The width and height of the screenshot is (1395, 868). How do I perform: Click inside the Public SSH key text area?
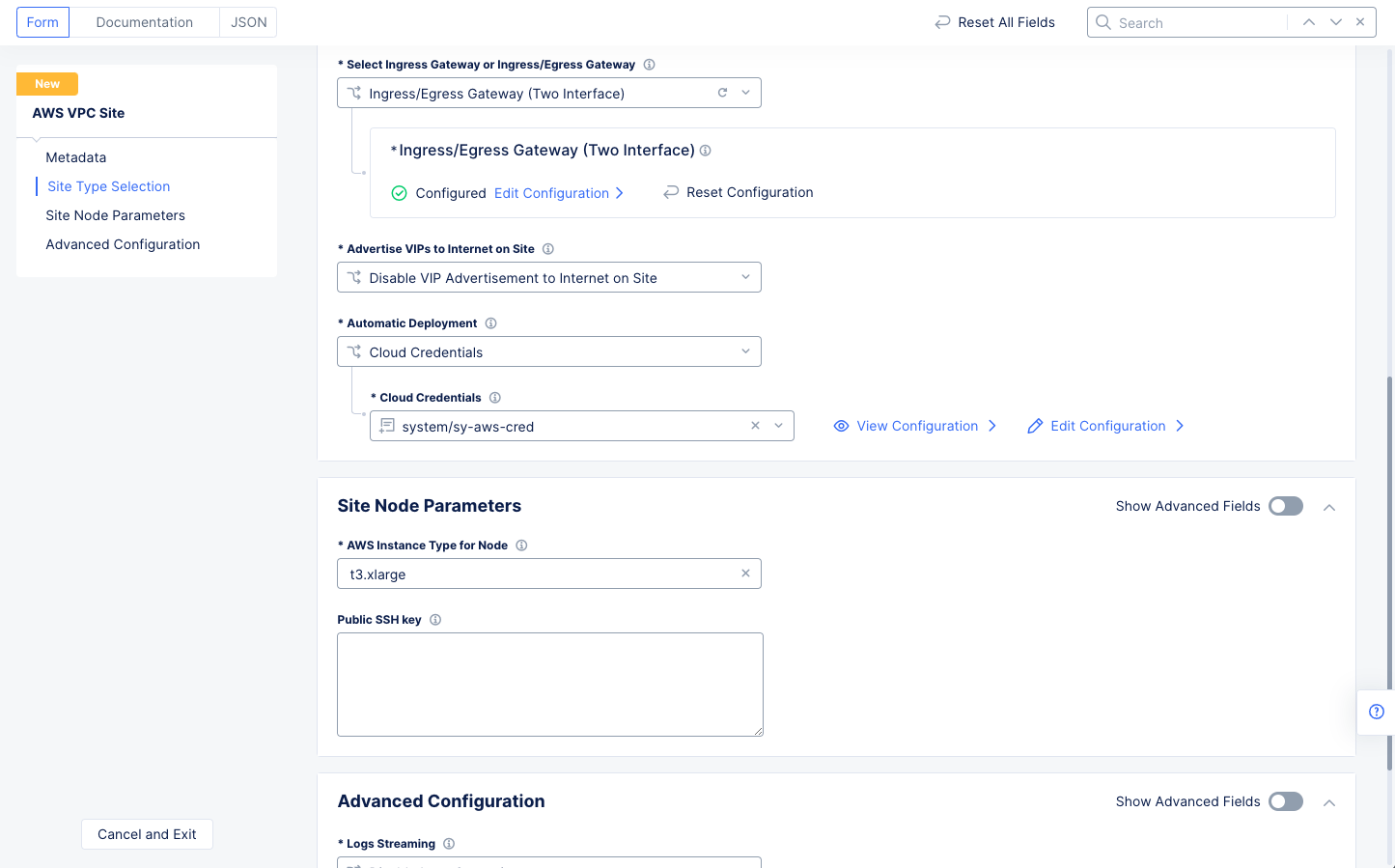(x=549, y=684)
